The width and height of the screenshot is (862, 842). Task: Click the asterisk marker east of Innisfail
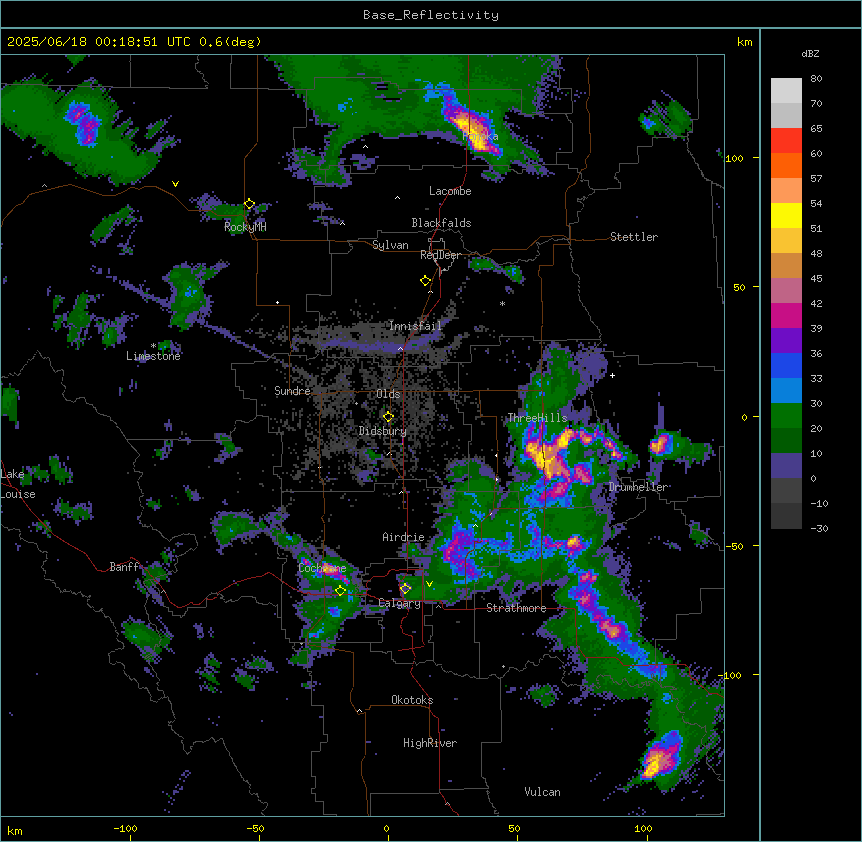tap(502, 304)
